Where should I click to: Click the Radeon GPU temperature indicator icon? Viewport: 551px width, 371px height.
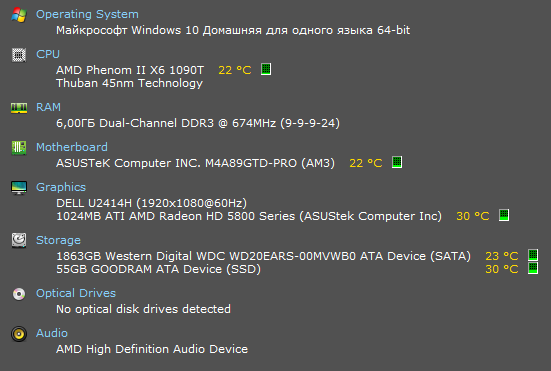pyautogui.click(x=504, y=215)
